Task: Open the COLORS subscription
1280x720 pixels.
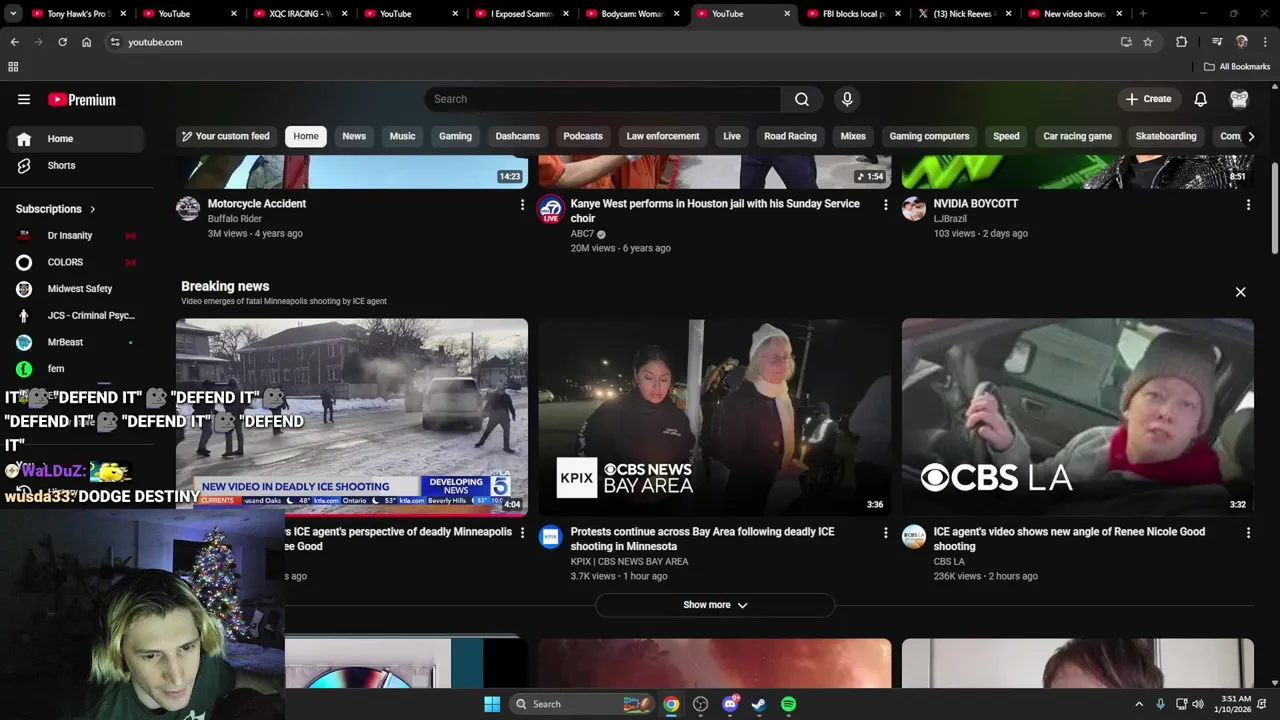Action: point(78,262)
